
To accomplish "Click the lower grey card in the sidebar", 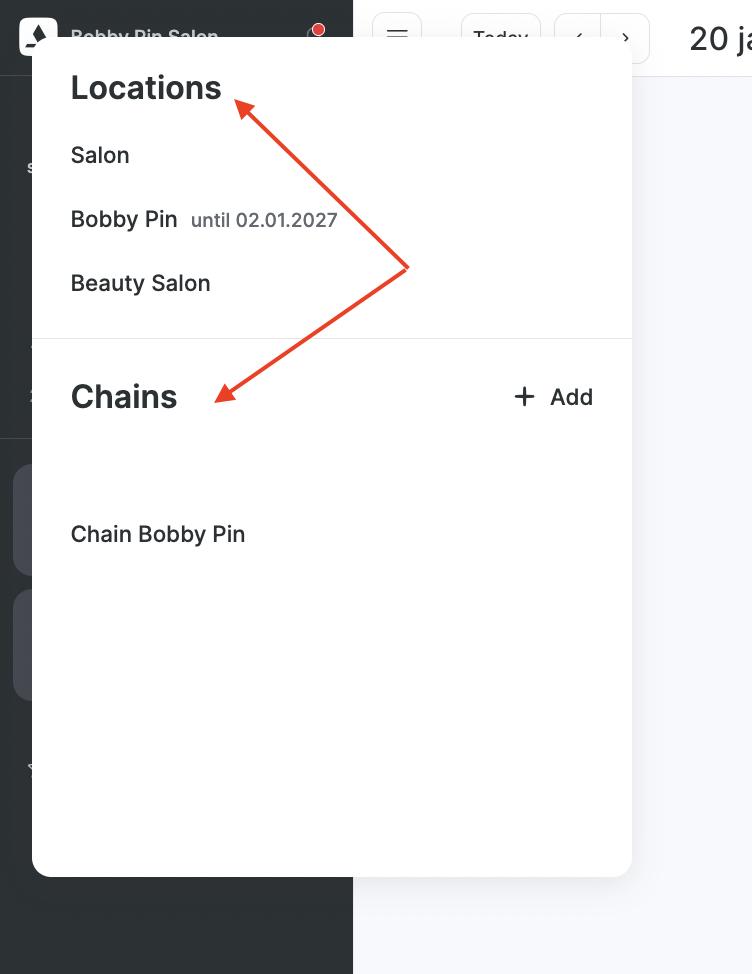I will click(x=22, y=645).
